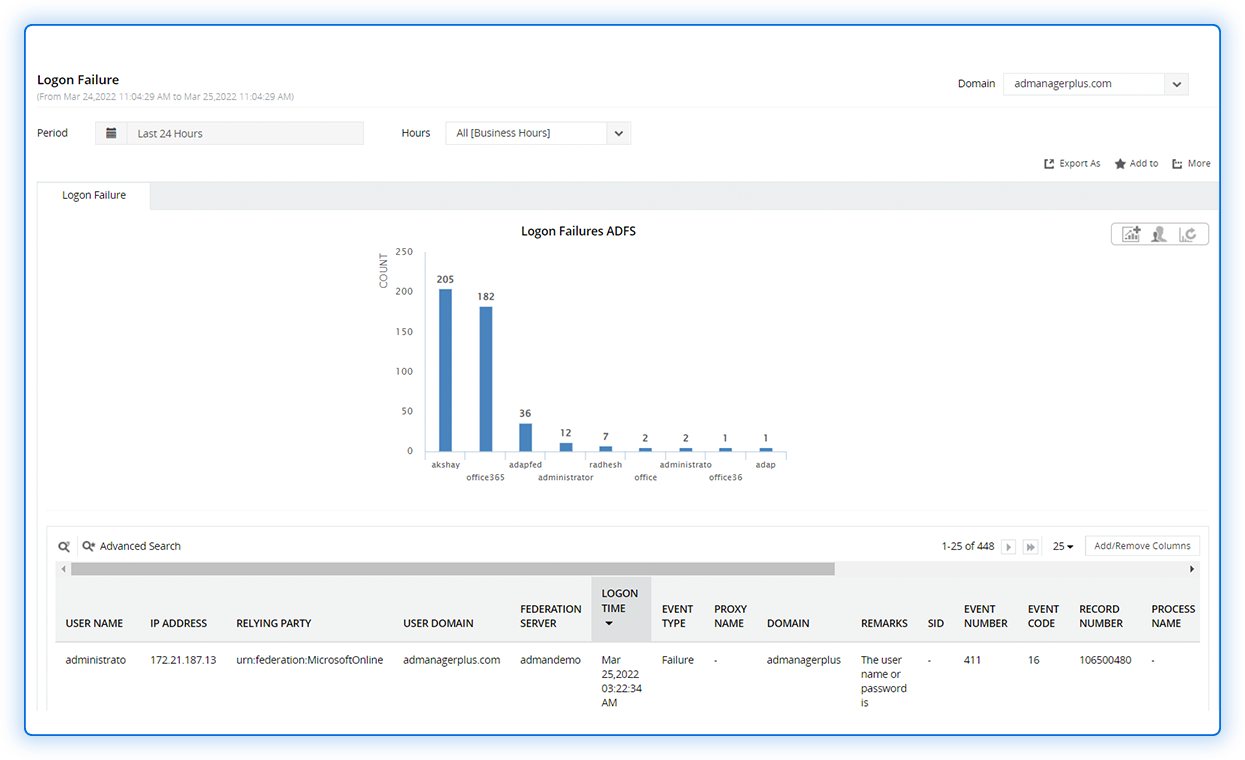Screen dimensions: 1245x760
Task: Click the Failure event type cell
Action: click(678, 660)
